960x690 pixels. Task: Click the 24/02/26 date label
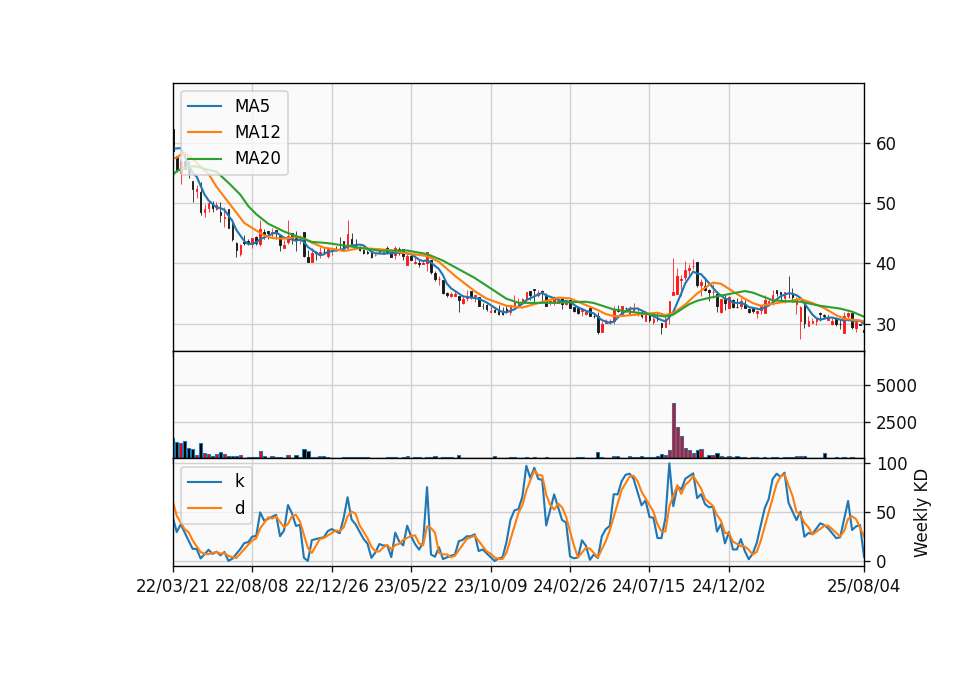point(570,586)
